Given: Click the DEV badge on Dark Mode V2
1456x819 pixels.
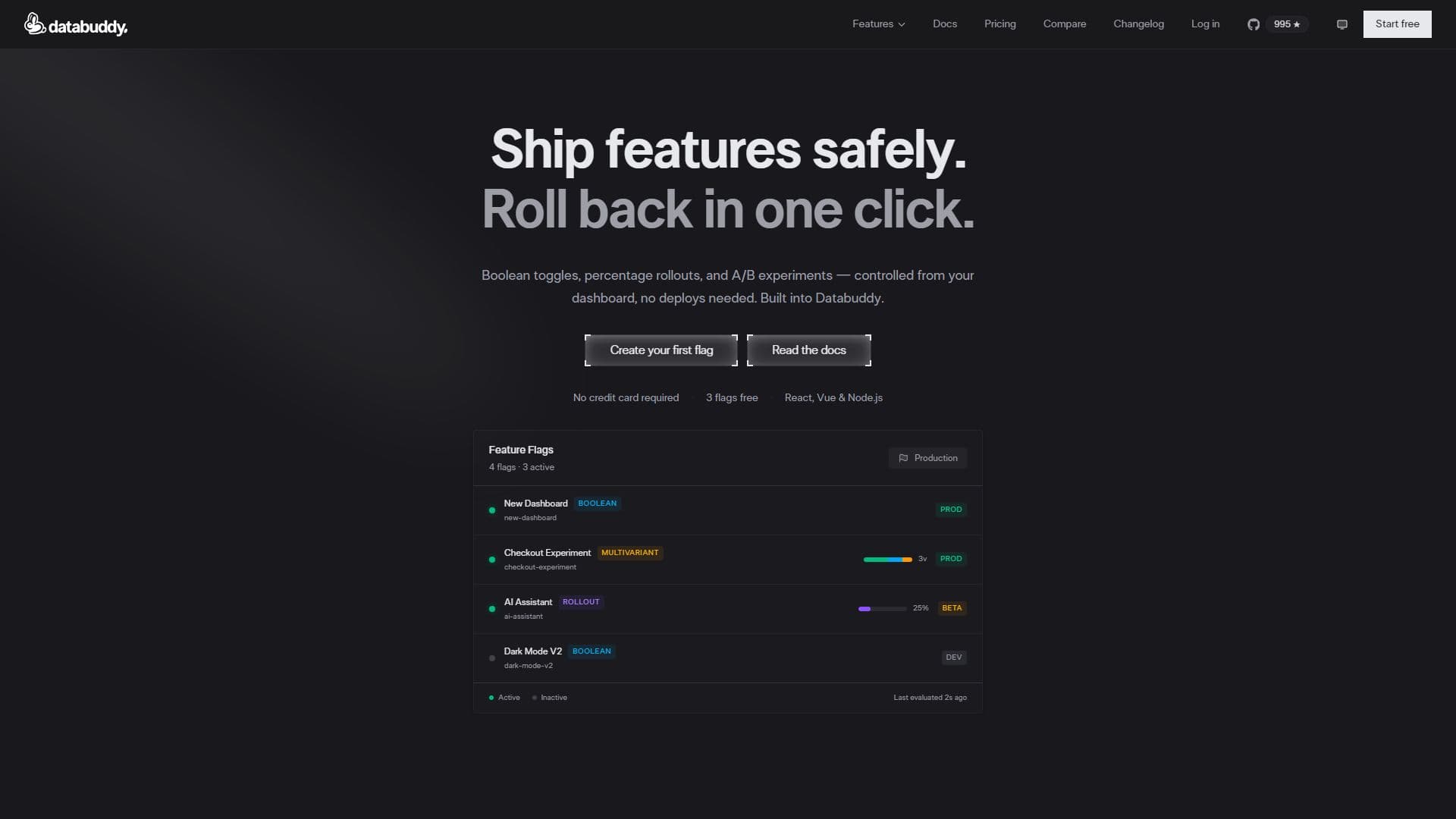Looking at the screenshot, I should click(954, 657).
